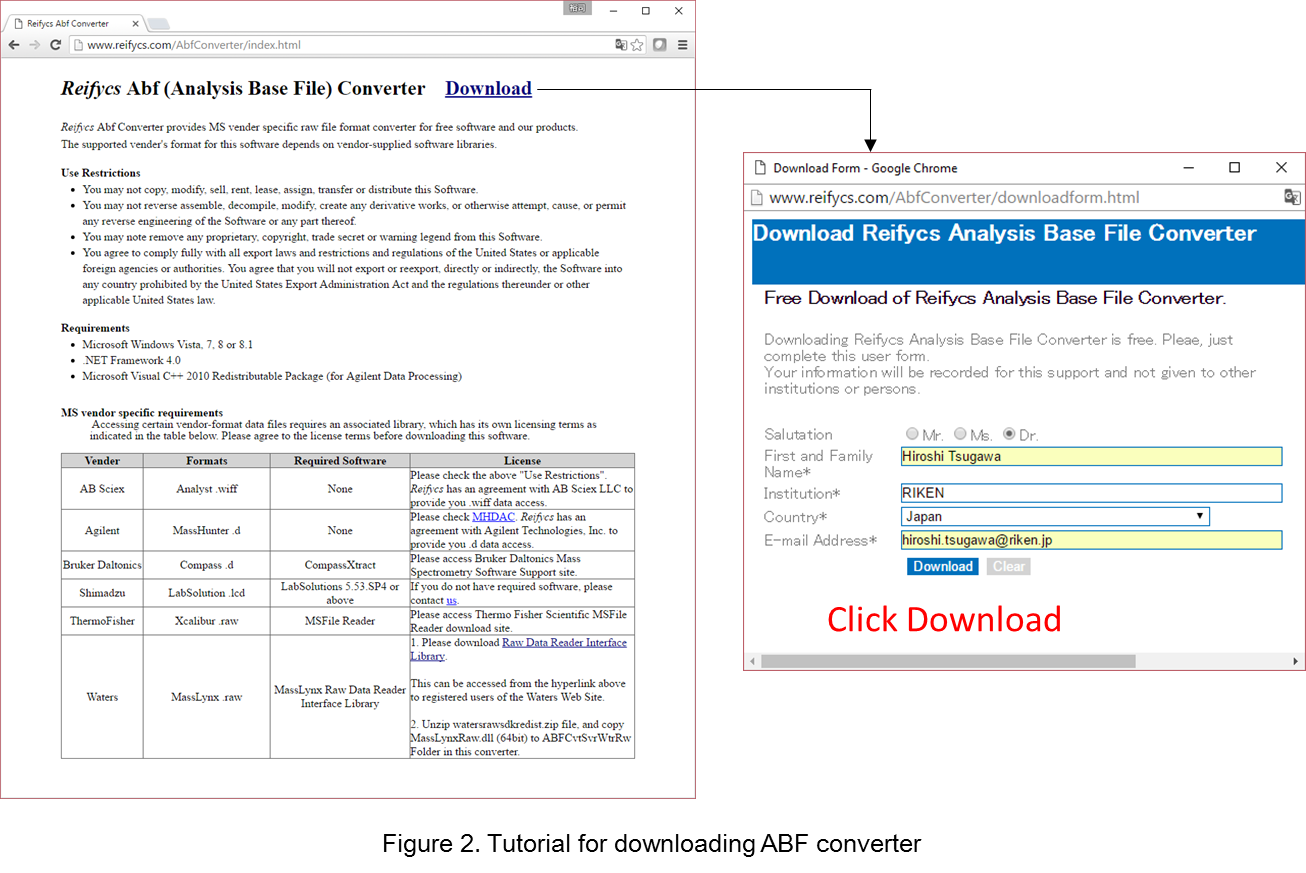The height and width of the screenshot is (873, 1306).
Task: Click the translate icon in the main address bar
Action: 621,45
